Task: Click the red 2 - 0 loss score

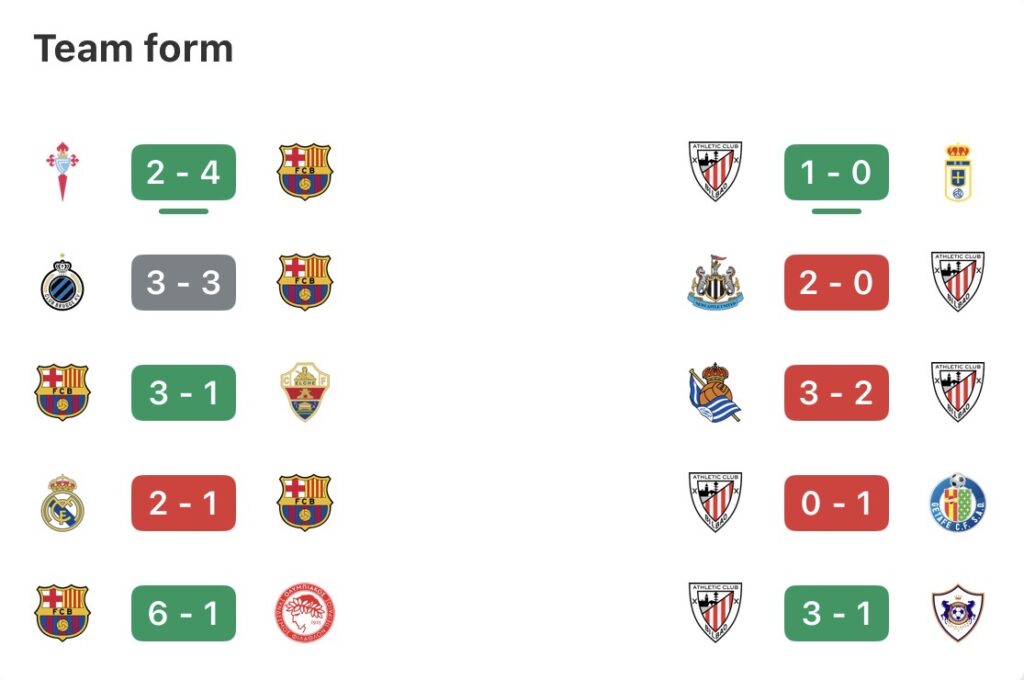Action: click(836, 282)
